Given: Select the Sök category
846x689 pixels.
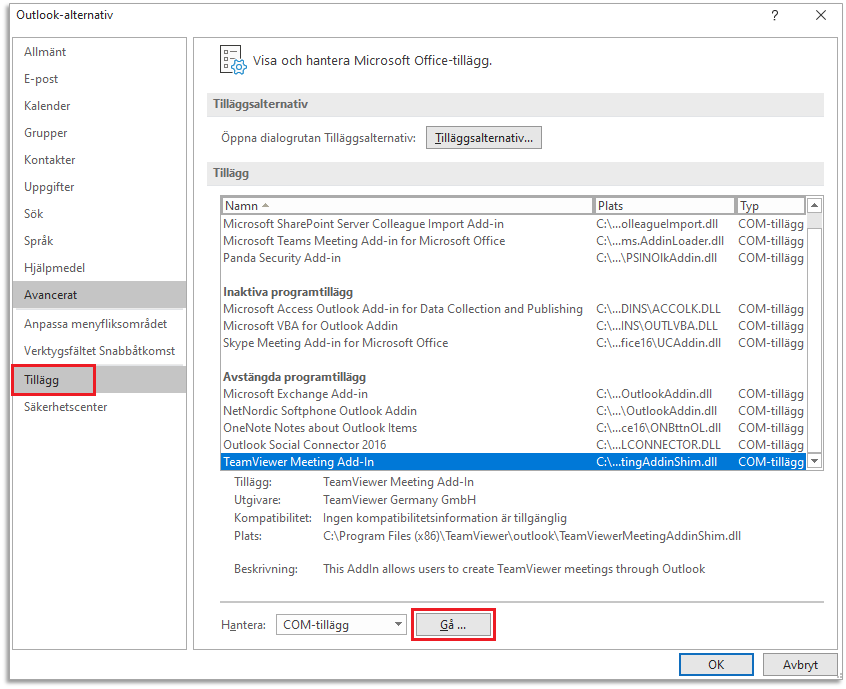Looking at the screenshot, I should click(99, 214).
